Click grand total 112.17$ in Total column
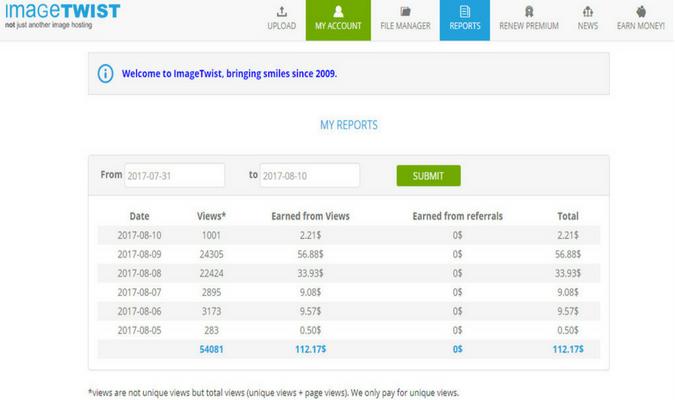 pyautogui.click(x=568, y=349)
